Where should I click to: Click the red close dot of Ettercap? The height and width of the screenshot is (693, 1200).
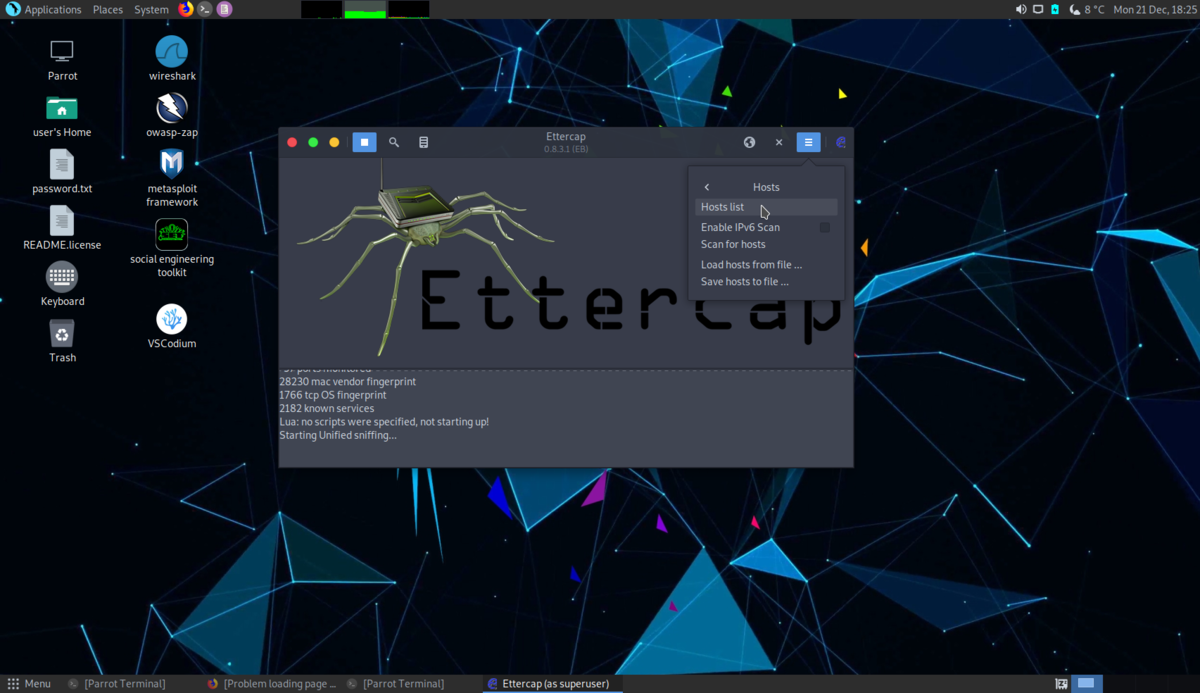click(x=292, y=142)
